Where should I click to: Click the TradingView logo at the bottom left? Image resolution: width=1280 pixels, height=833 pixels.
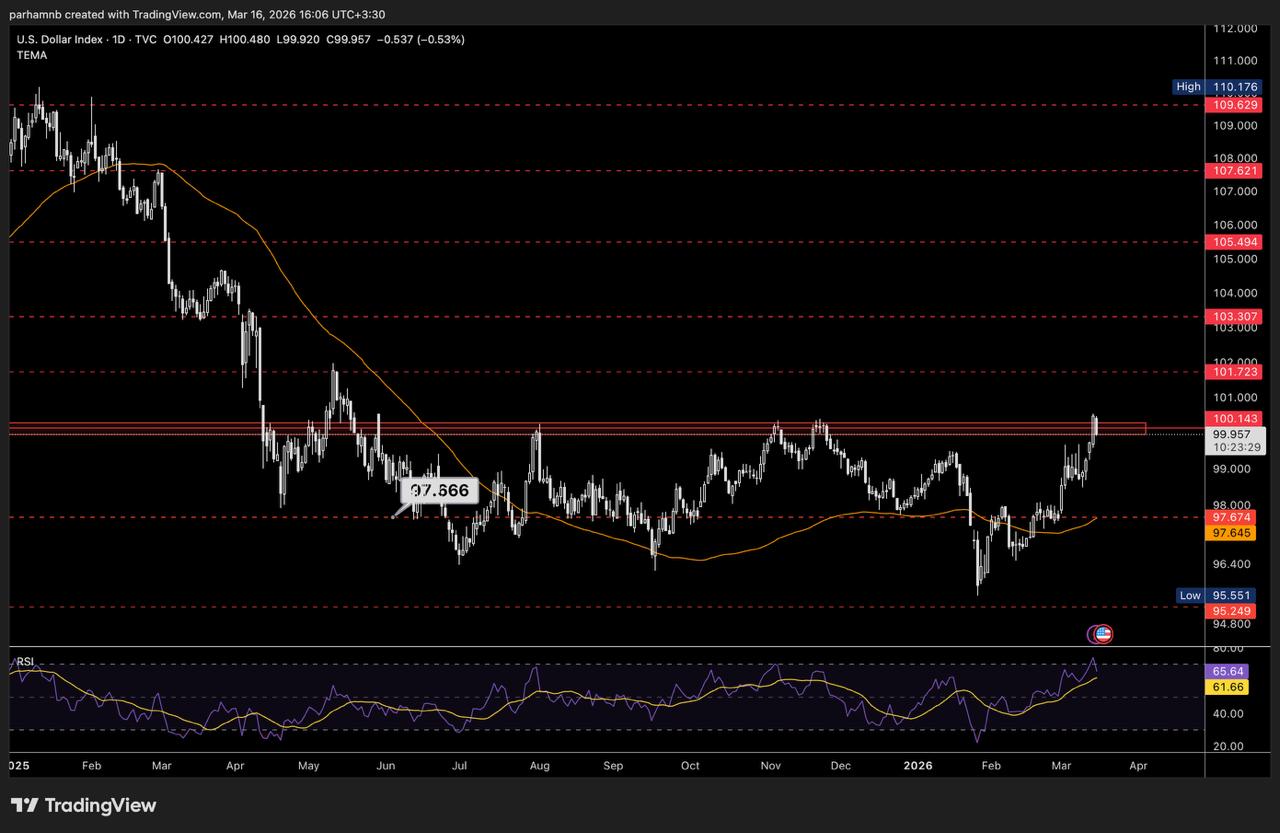coord(84,805)
